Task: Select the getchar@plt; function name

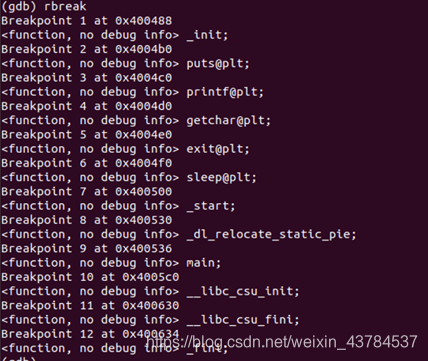Action: click(229, 120)
